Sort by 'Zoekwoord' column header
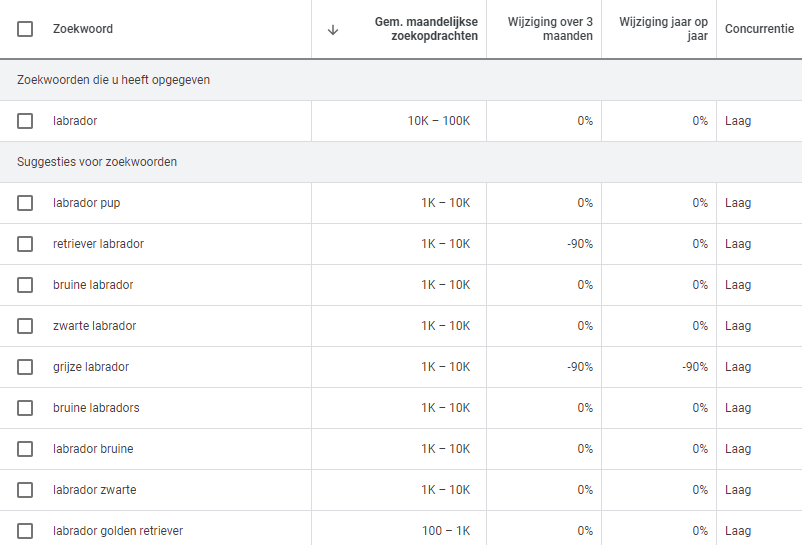 tap(83, 29)
